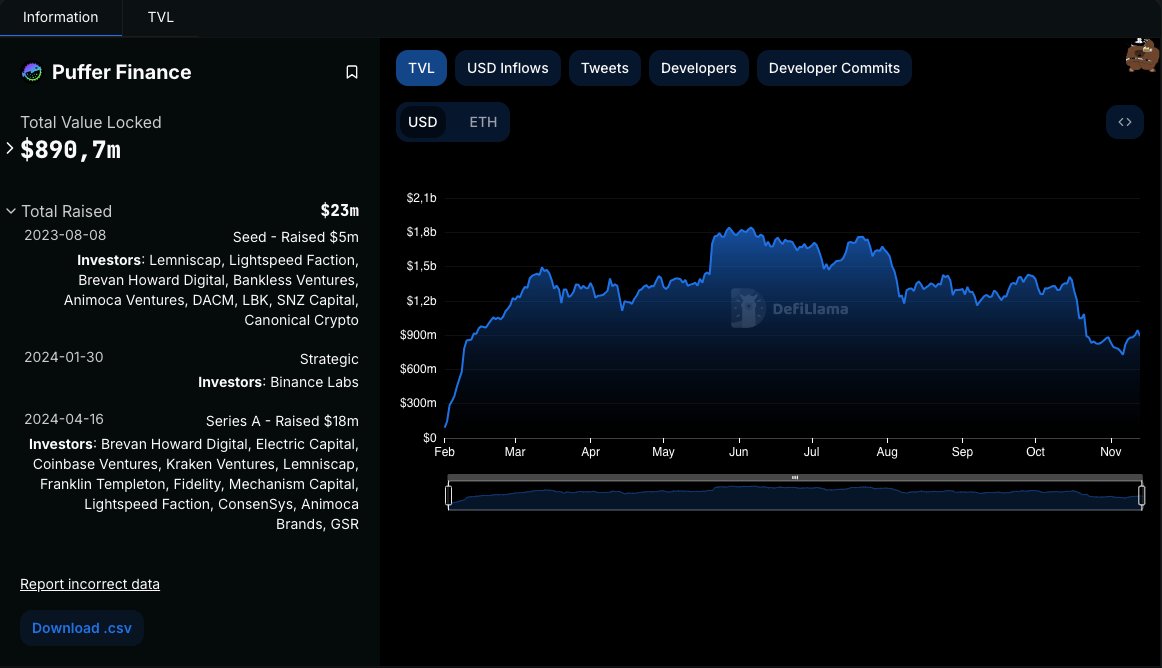
Task: Click the 2024-04-16 Series A date
Action: 64,420
